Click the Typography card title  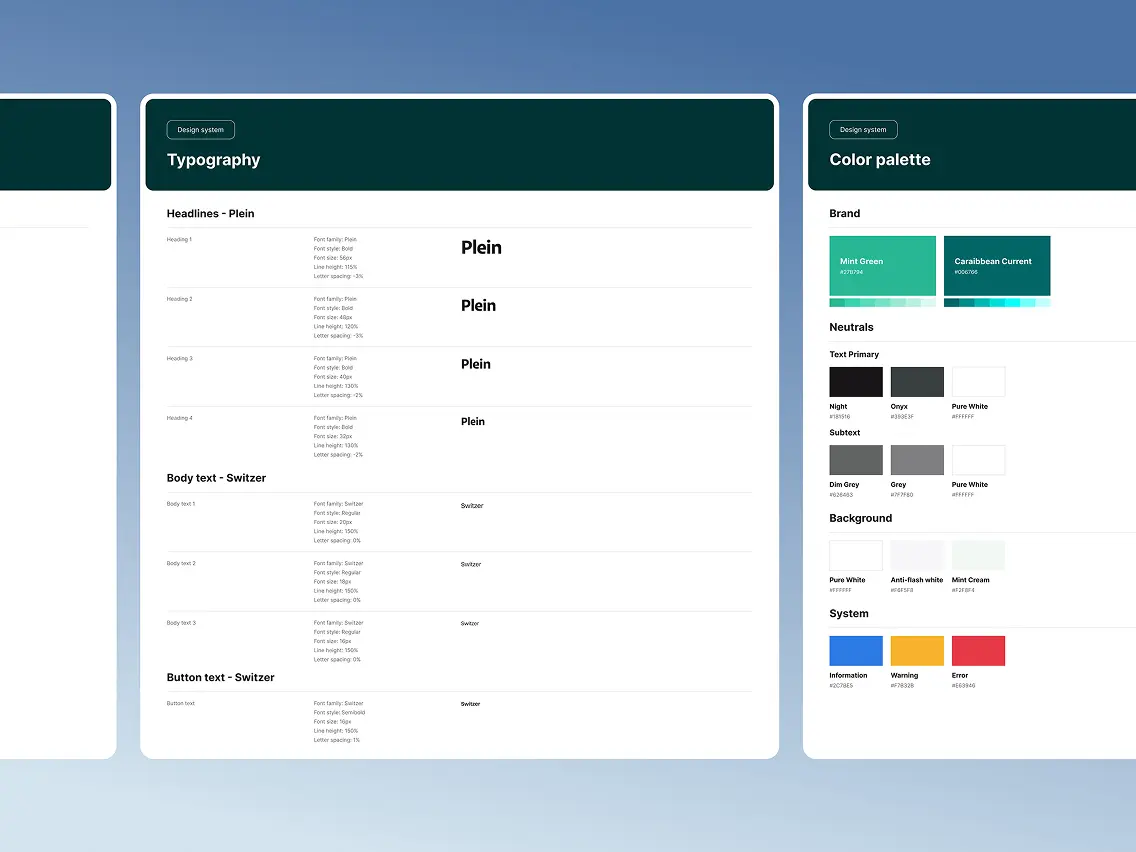[x=213, y=160]
